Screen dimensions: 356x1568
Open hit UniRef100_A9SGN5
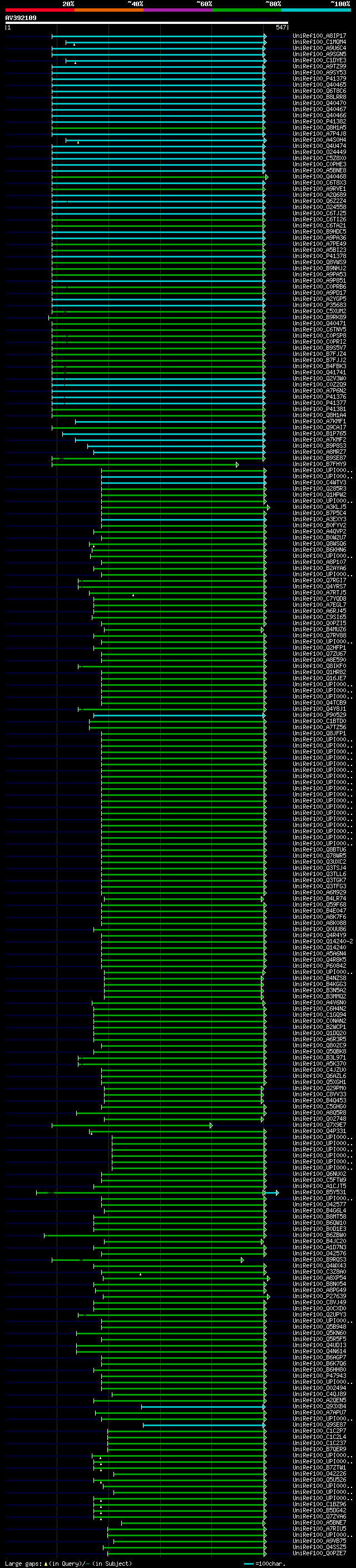(319, 54)
